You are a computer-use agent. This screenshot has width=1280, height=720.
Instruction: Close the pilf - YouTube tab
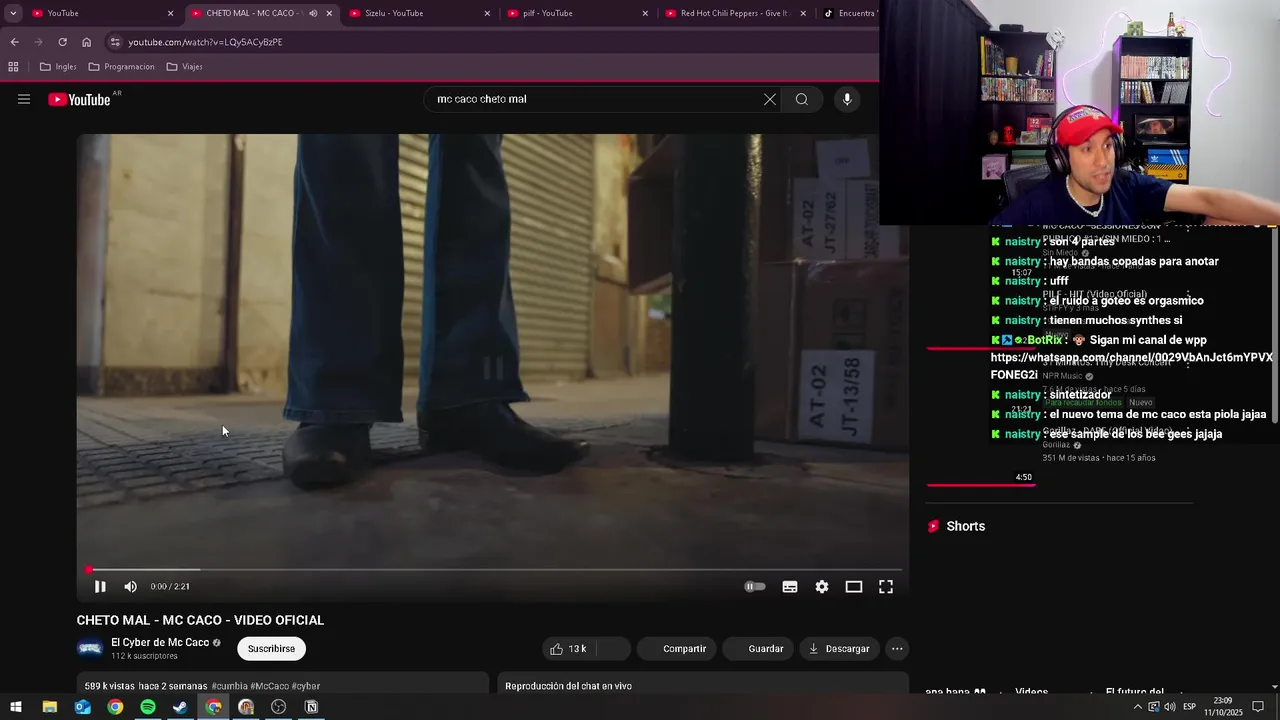point(645,13)
